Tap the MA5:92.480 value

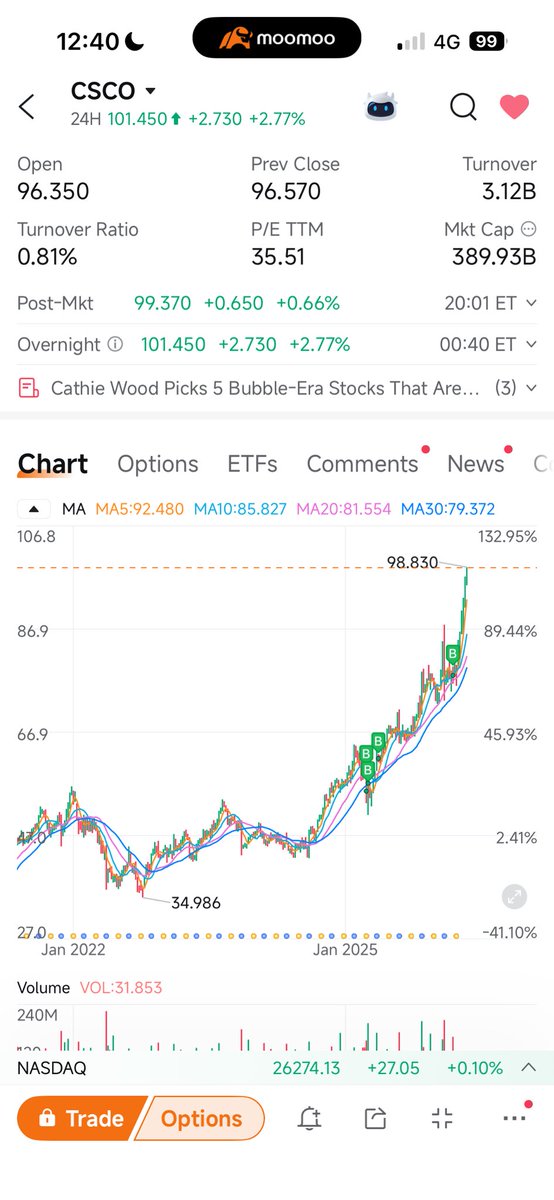coord(139,509)
